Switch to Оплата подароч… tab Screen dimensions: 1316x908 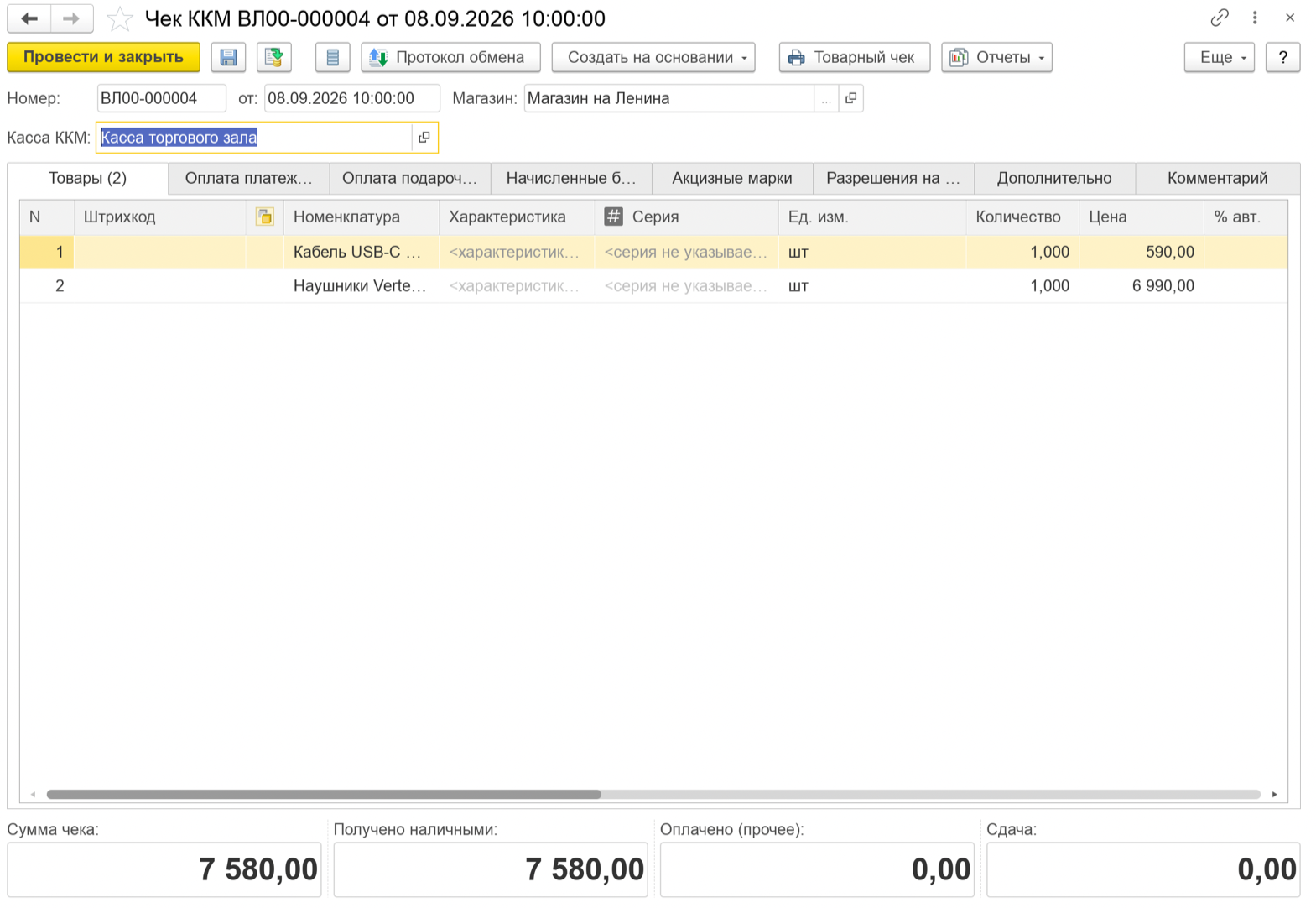409,178
